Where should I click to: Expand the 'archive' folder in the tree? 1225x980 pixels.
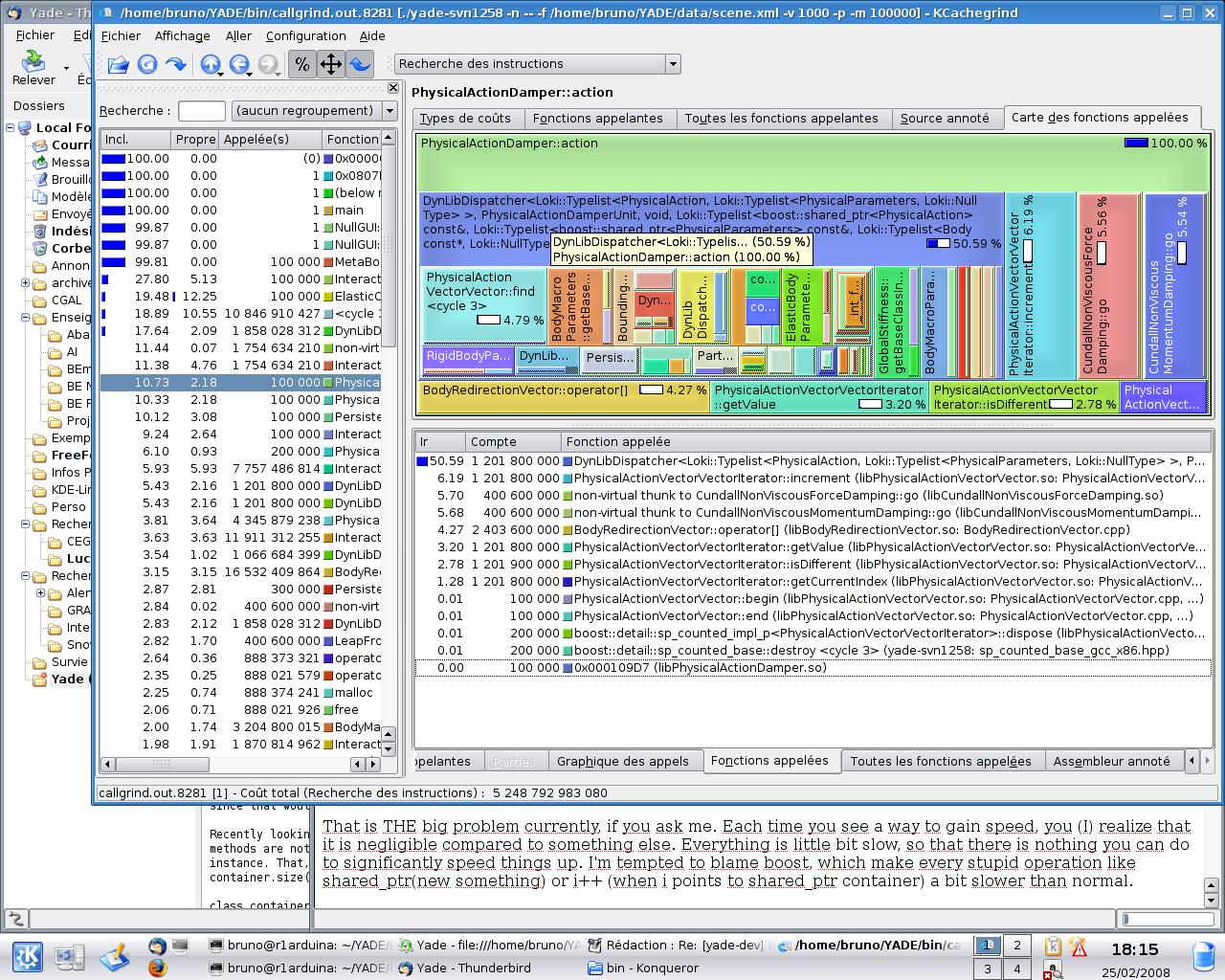(x=26, y=283)
